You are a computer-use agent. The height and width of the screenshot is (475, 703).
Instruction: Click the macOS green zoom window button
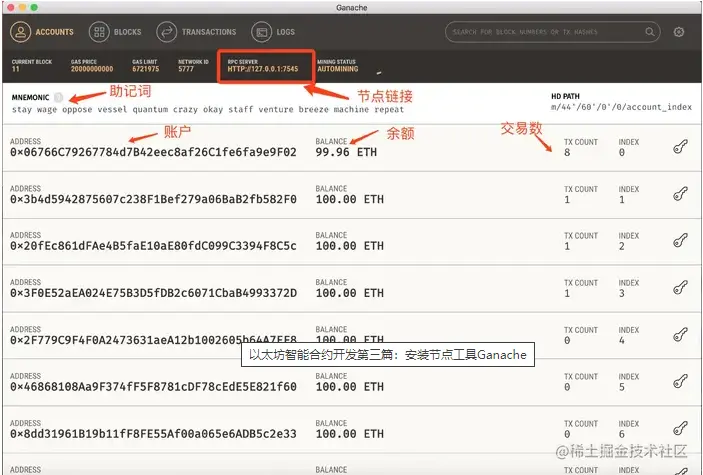click(34, 7)
